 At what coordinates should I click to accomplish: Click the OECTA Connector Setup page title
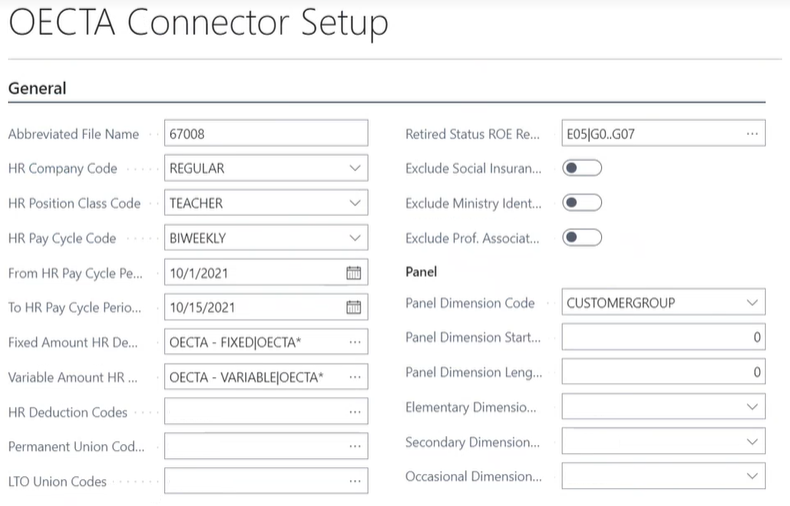(199, 23)
